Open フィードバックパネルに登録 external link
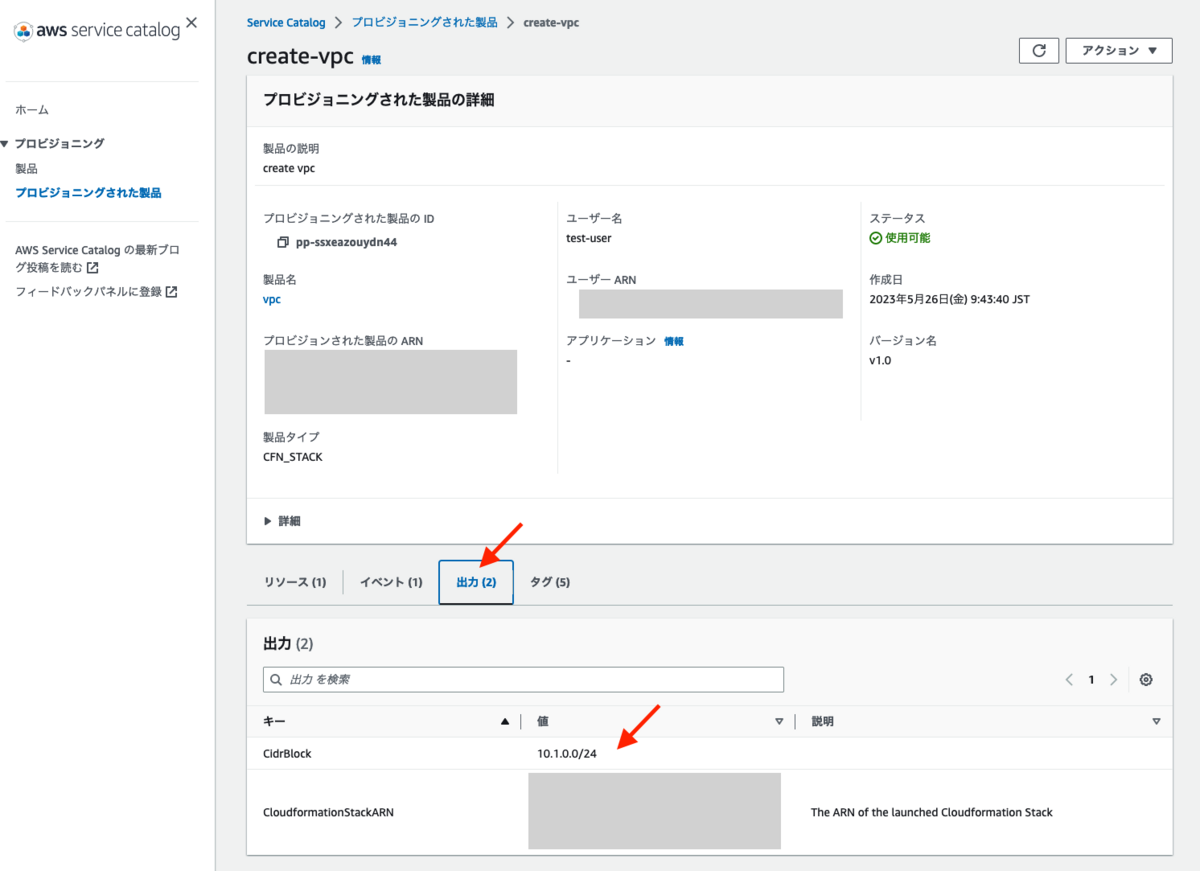Screen dimensions: 1200x871 tap(96, 292)
